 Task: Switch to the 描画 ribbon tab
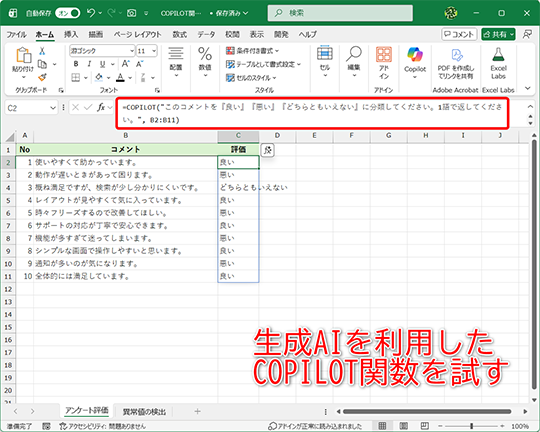pyautogui.click(x=96, y=34)
